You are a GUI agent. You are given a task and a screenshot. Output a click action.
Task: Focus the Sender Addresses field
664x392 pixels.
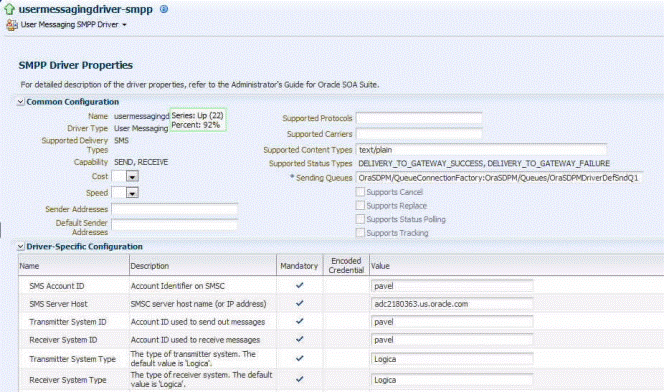coord(174,210)
